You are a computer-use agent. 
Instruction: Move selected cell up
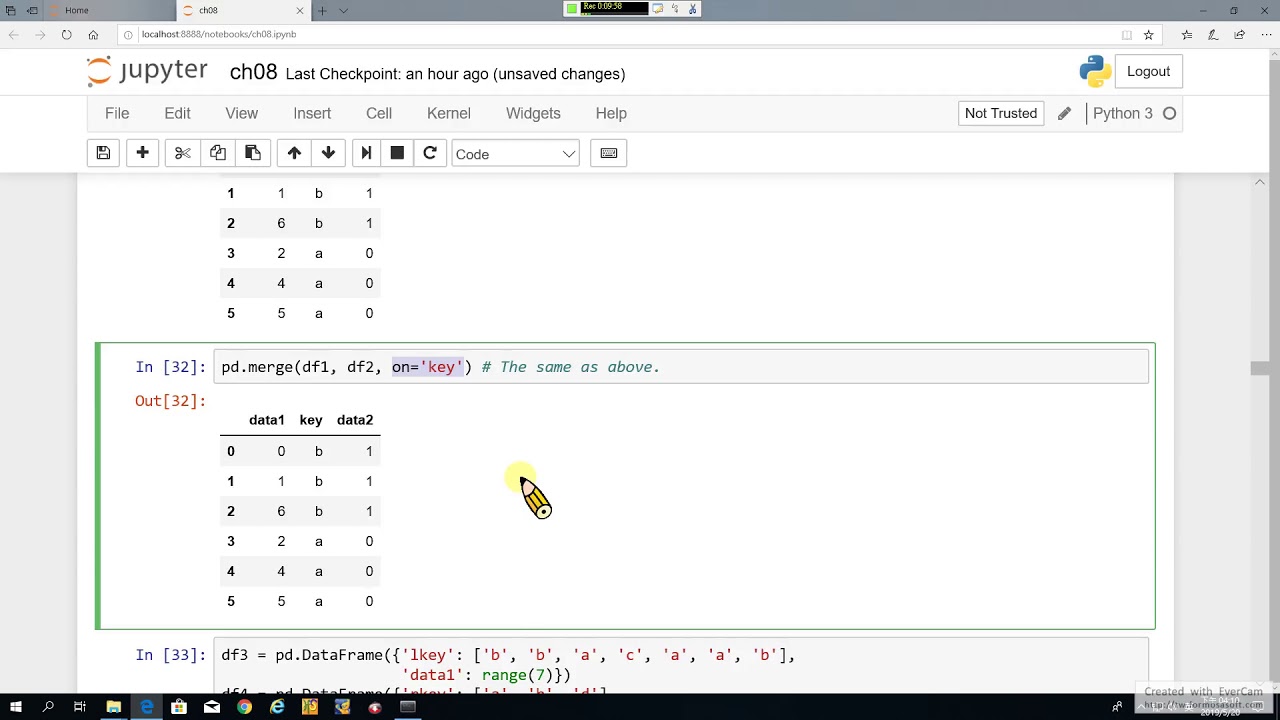[x=294, y=153]
